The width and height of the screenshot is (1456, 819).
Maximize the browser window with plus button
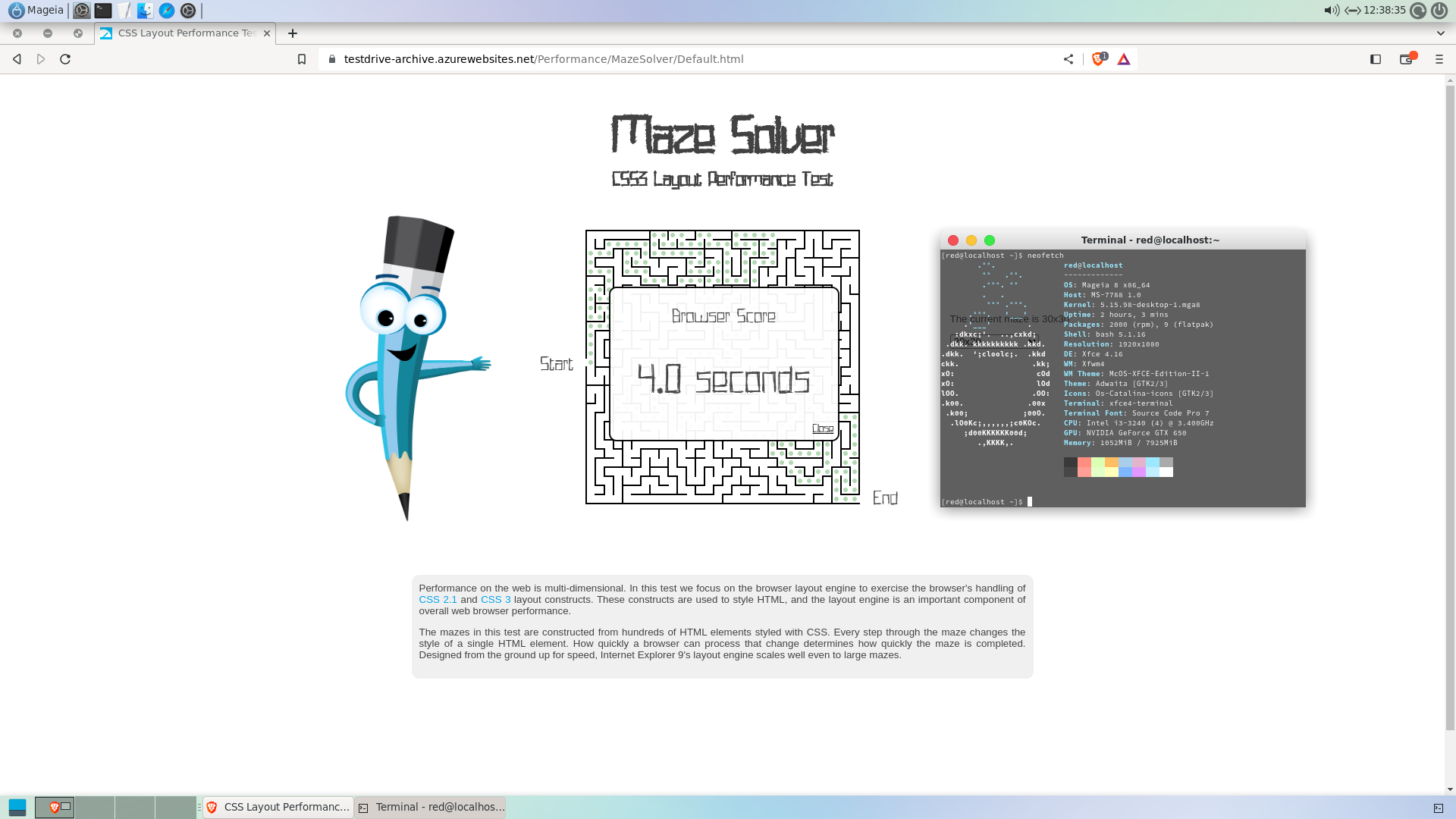[x=78, y=33]
